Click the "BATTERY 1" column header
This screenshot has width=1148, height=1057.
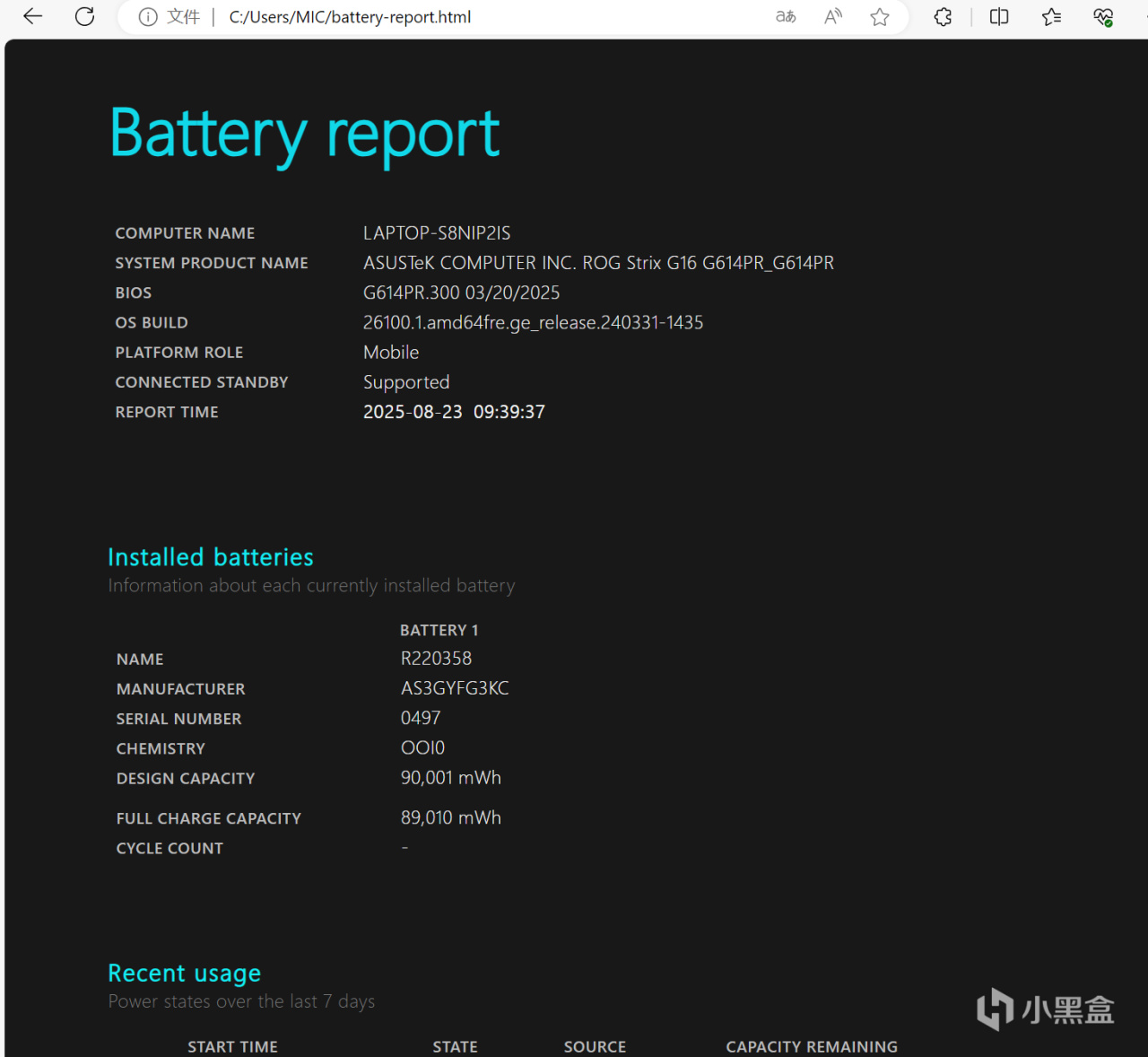click(439, 630)
